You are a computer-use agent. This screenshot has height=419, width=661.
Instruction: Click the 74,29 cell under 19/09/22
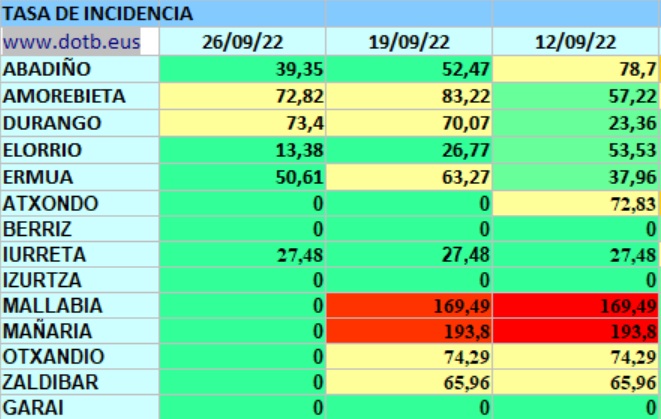coord(407,357)
